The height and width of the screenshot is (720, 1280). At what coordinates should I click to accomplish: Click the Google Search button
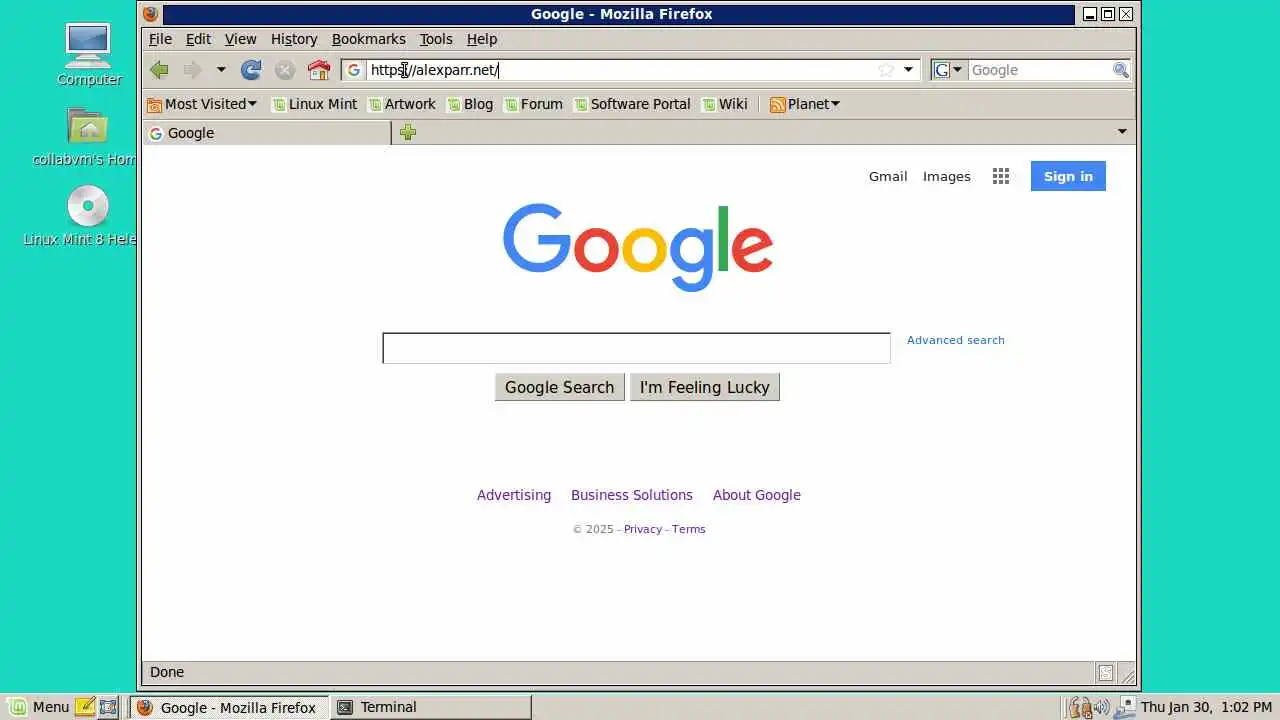(559, 387)
